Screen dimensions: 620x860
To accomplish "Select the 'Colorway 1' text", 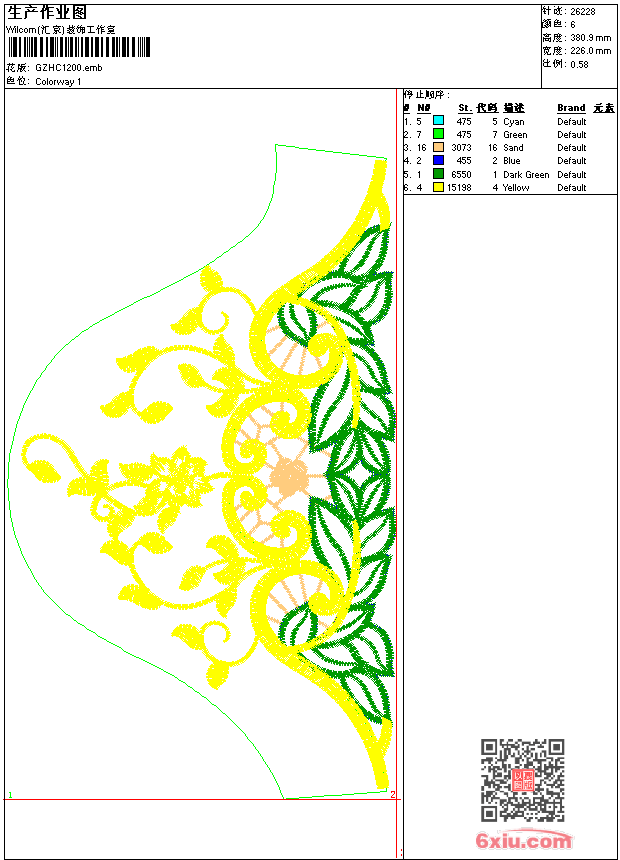I will pyautogui.click(x=58, y=82).
